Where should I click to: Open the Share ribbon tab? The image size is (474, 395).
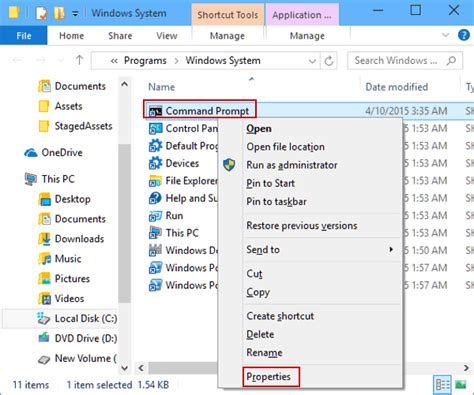point(120,36)
